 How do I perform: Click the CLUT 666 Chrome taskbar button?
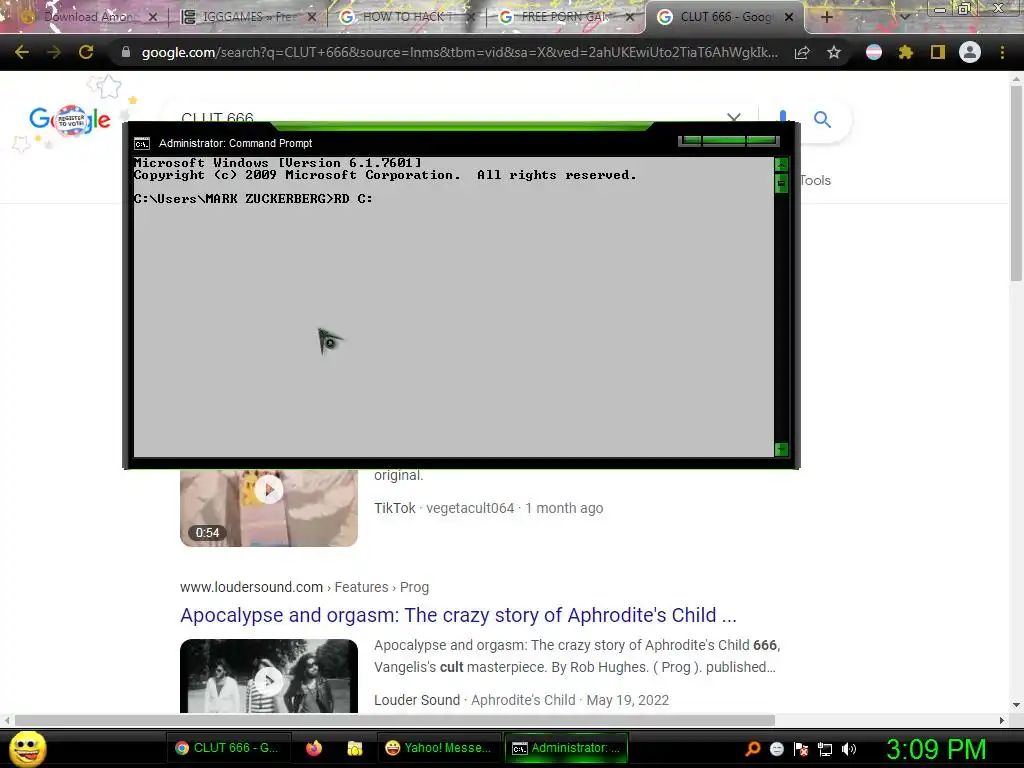[x=227, y=748]
